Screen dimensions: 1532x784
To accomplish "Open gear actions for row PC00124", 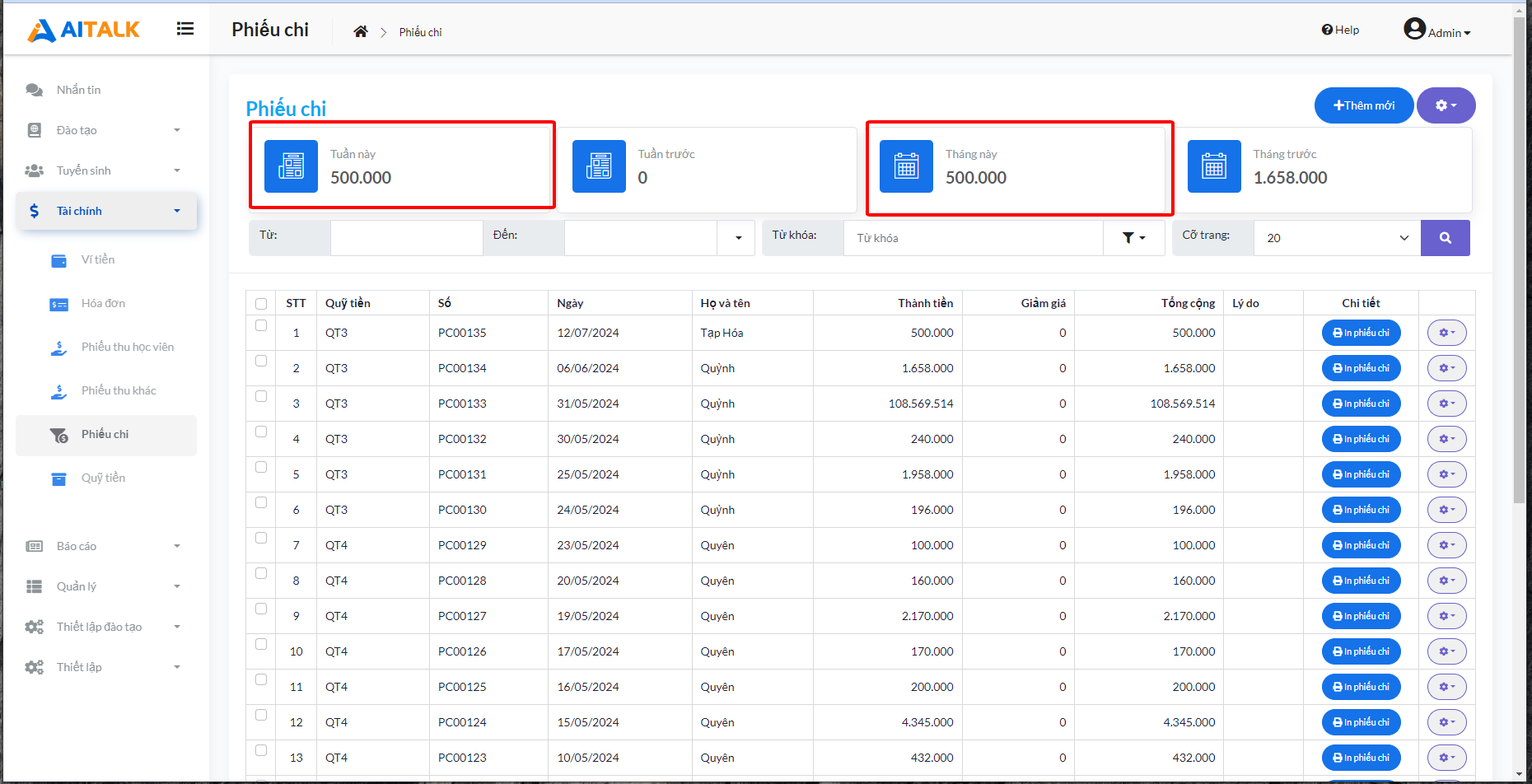I will pyautogui.click(x=1447, y=722).
